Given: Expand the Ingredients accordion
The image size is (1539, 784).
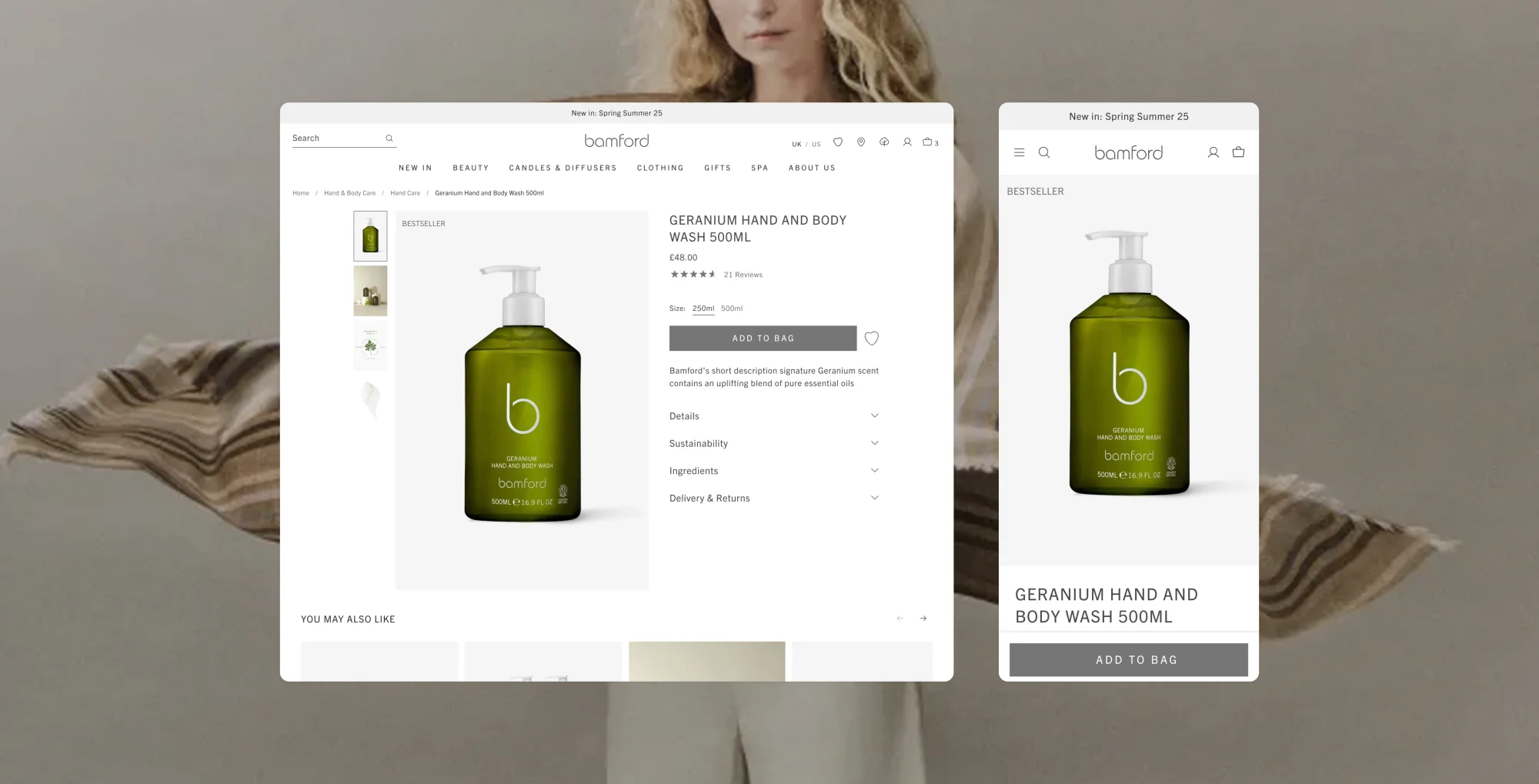Looking at the screenshot, I should click(775, 470).
